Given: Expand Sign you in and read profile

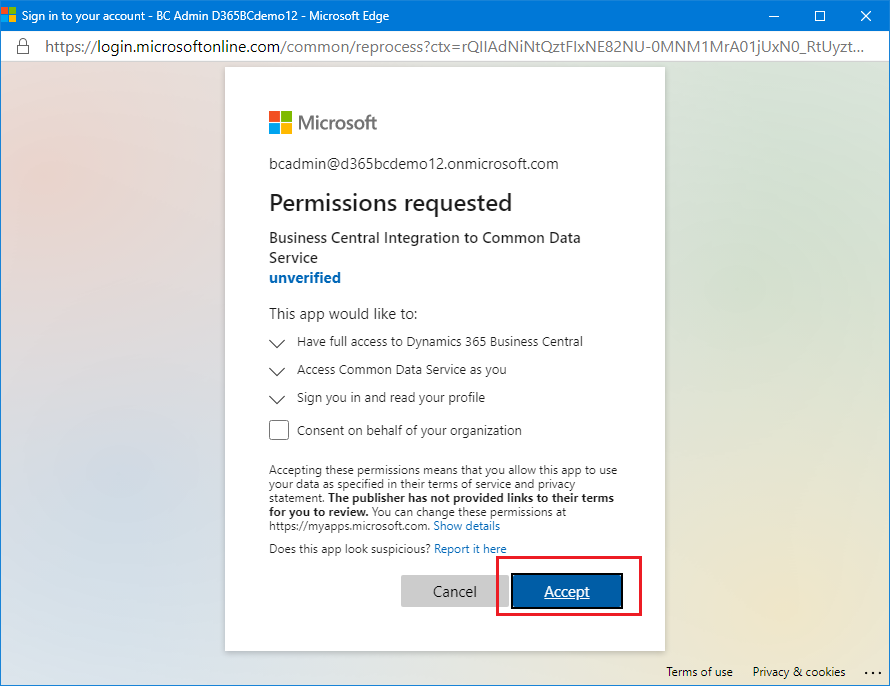Looking at the screenshot, I should [x=276, y=399].
